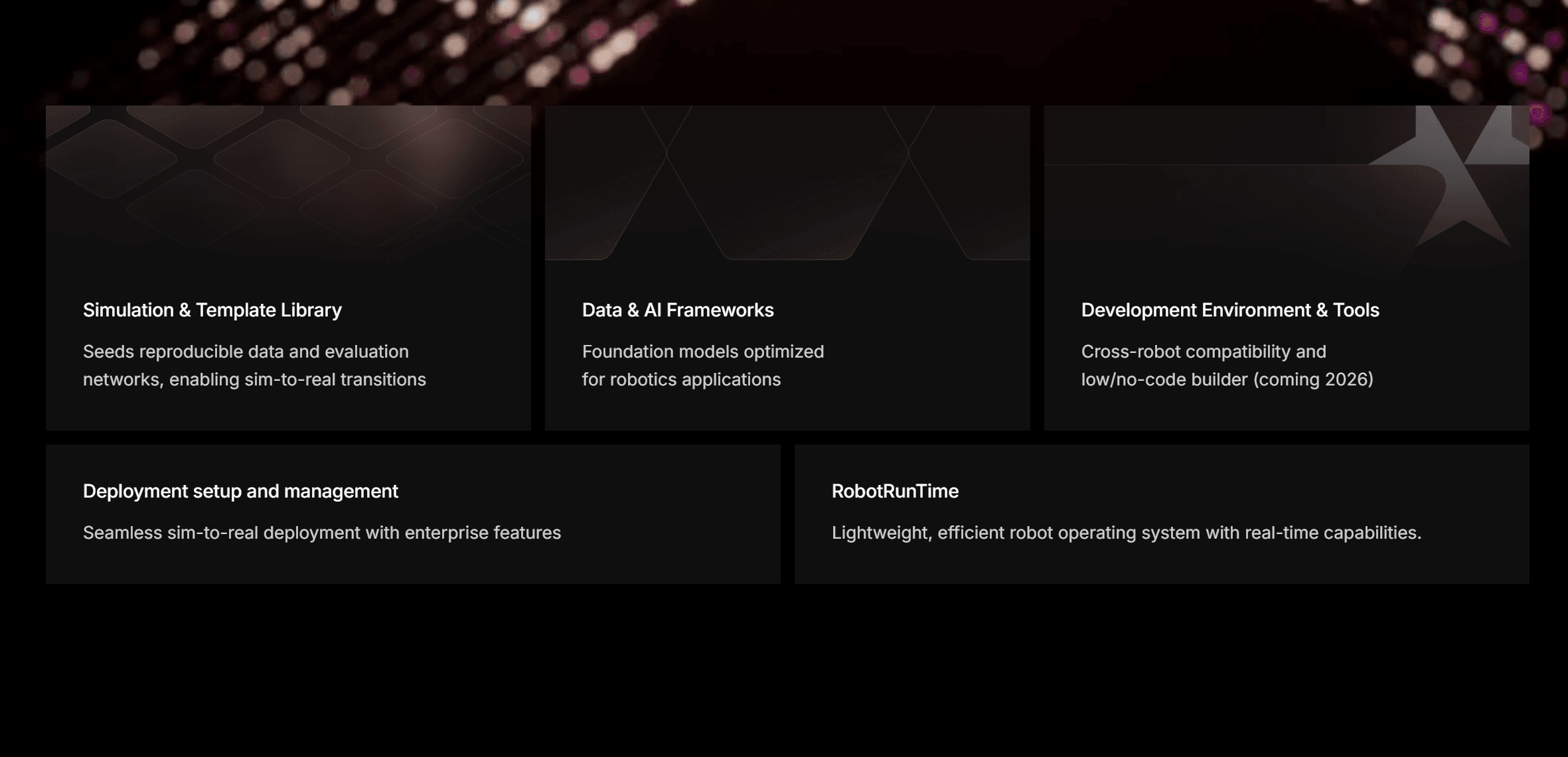
Task: Click text 'Cross-robot compatibility and'
Action: click(x=1204, y=352)
